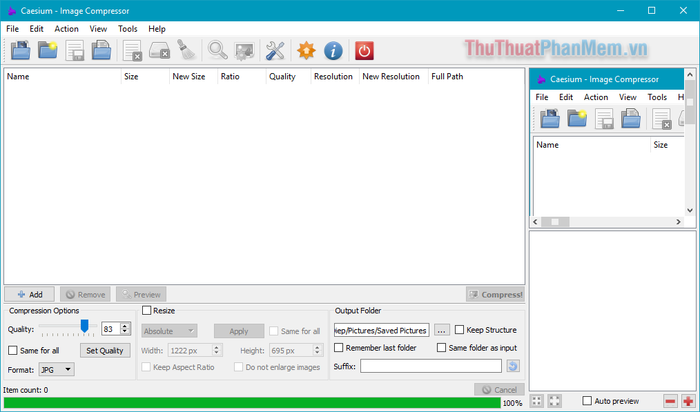700x412 pixels.
Task: Click the Ratio column header
Action: tap(241, 76)
